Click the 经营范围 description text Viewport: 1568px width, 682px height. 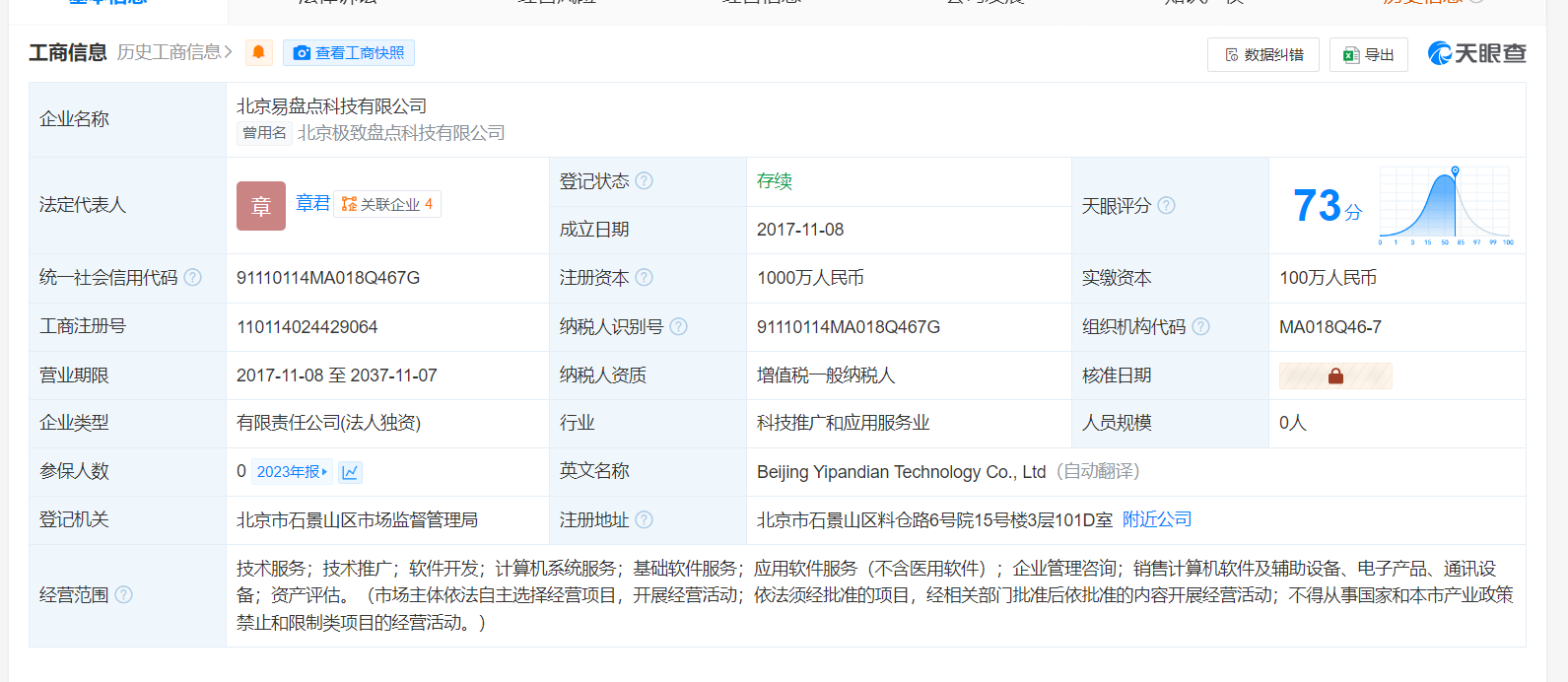click(875, 595)
